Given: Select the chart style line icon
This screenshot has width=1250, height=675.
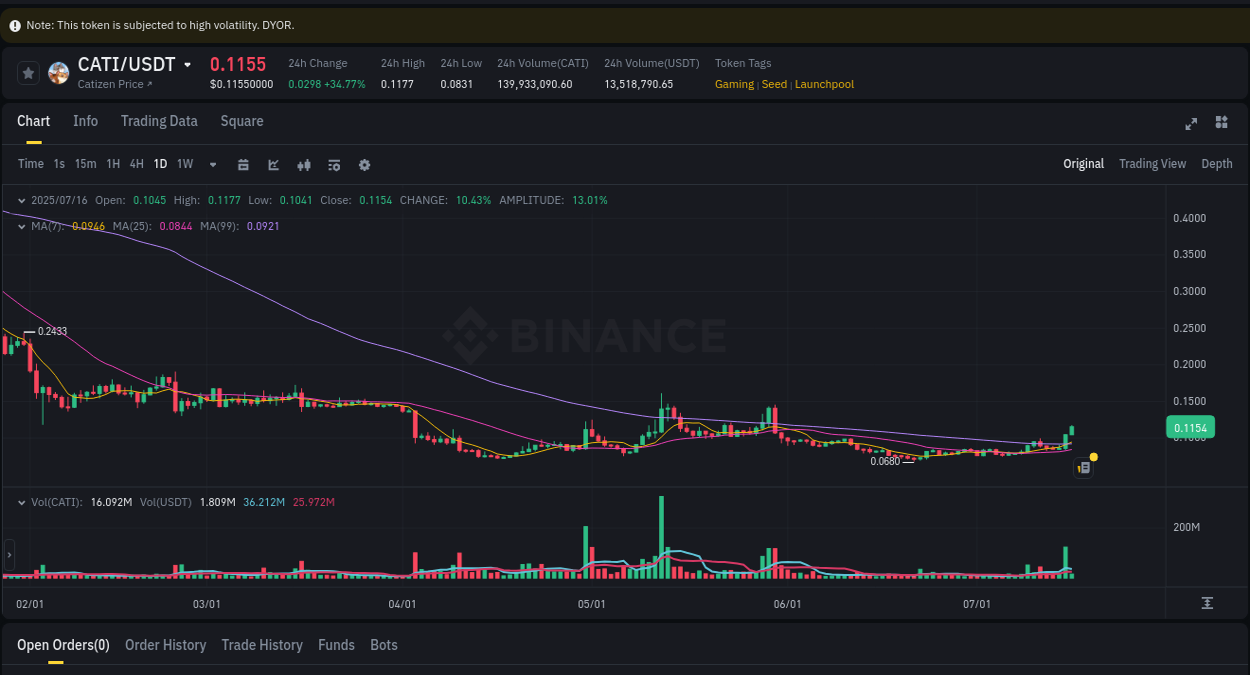Looking at the screenshot, I should point(273,164).
